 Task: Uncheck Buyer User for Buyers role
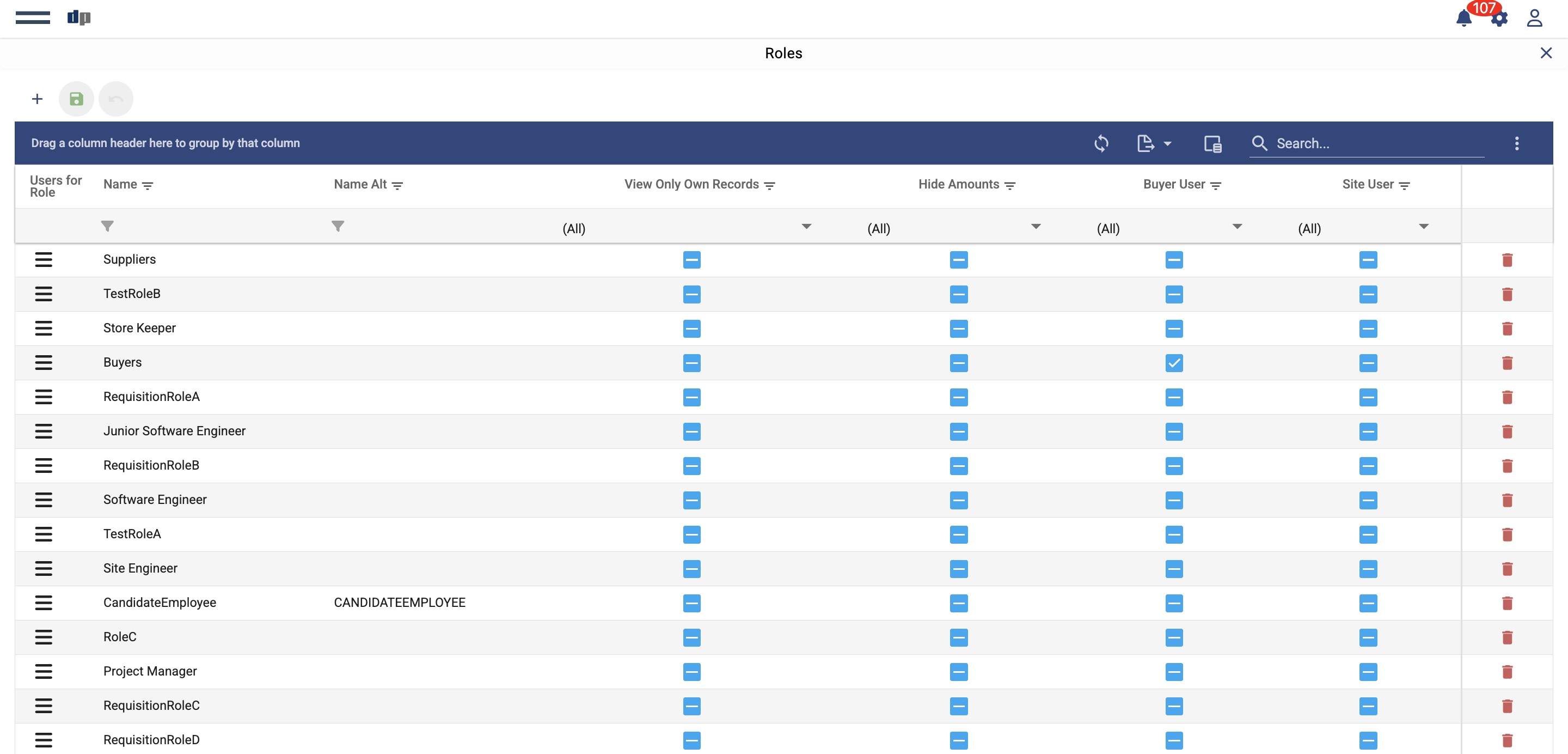(x=1174, y=363)
